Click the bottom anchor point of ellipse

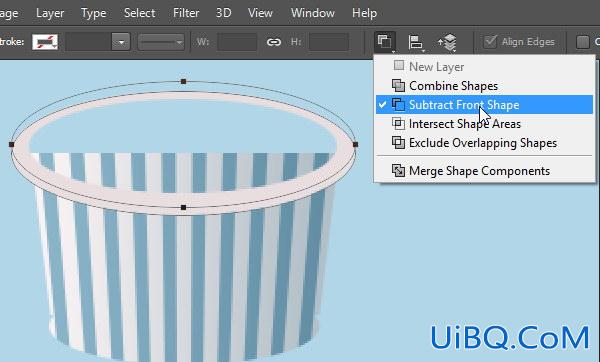click(x=183, y=207)
